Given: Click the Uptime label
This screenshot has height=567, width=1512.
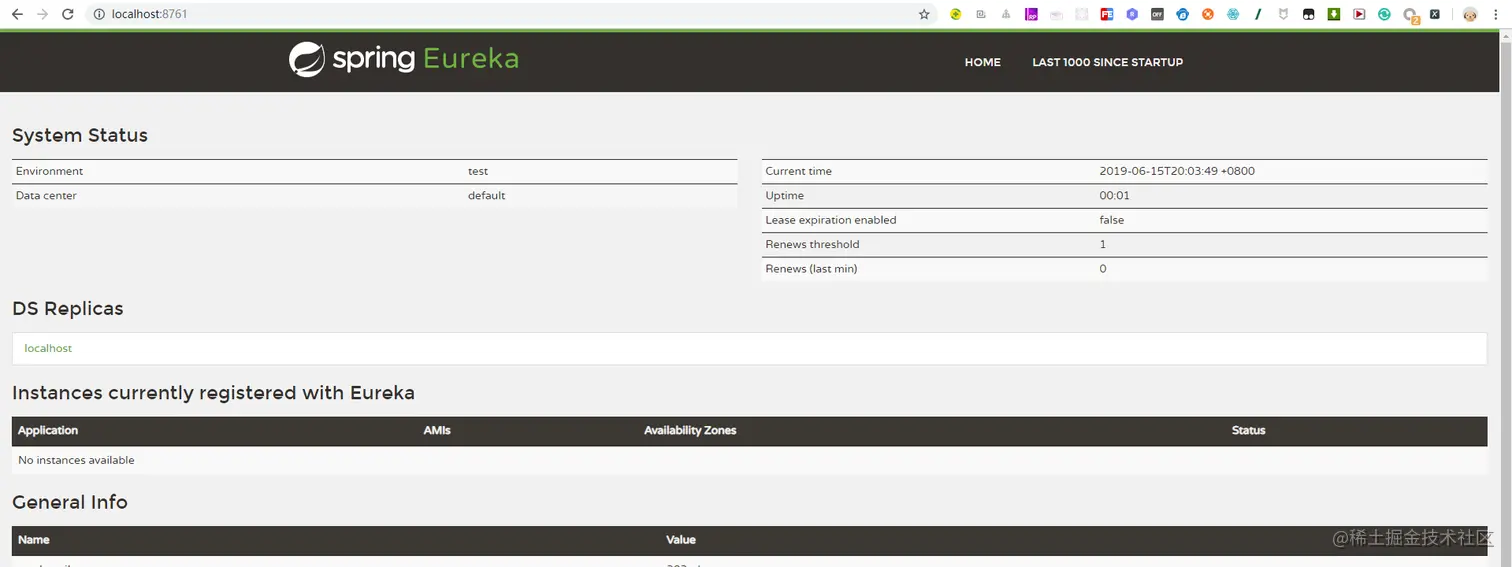Looking at the screenshot, I should point(784,195).
